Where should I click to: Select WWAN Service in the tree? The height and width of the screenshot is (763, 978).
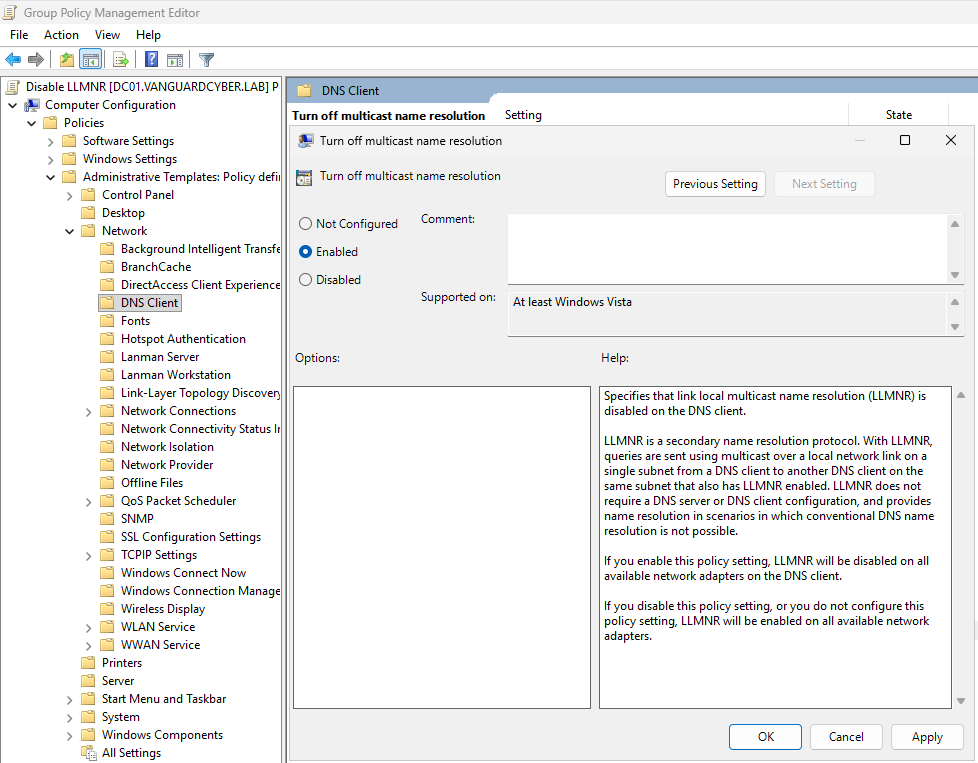tap(160, 644)
